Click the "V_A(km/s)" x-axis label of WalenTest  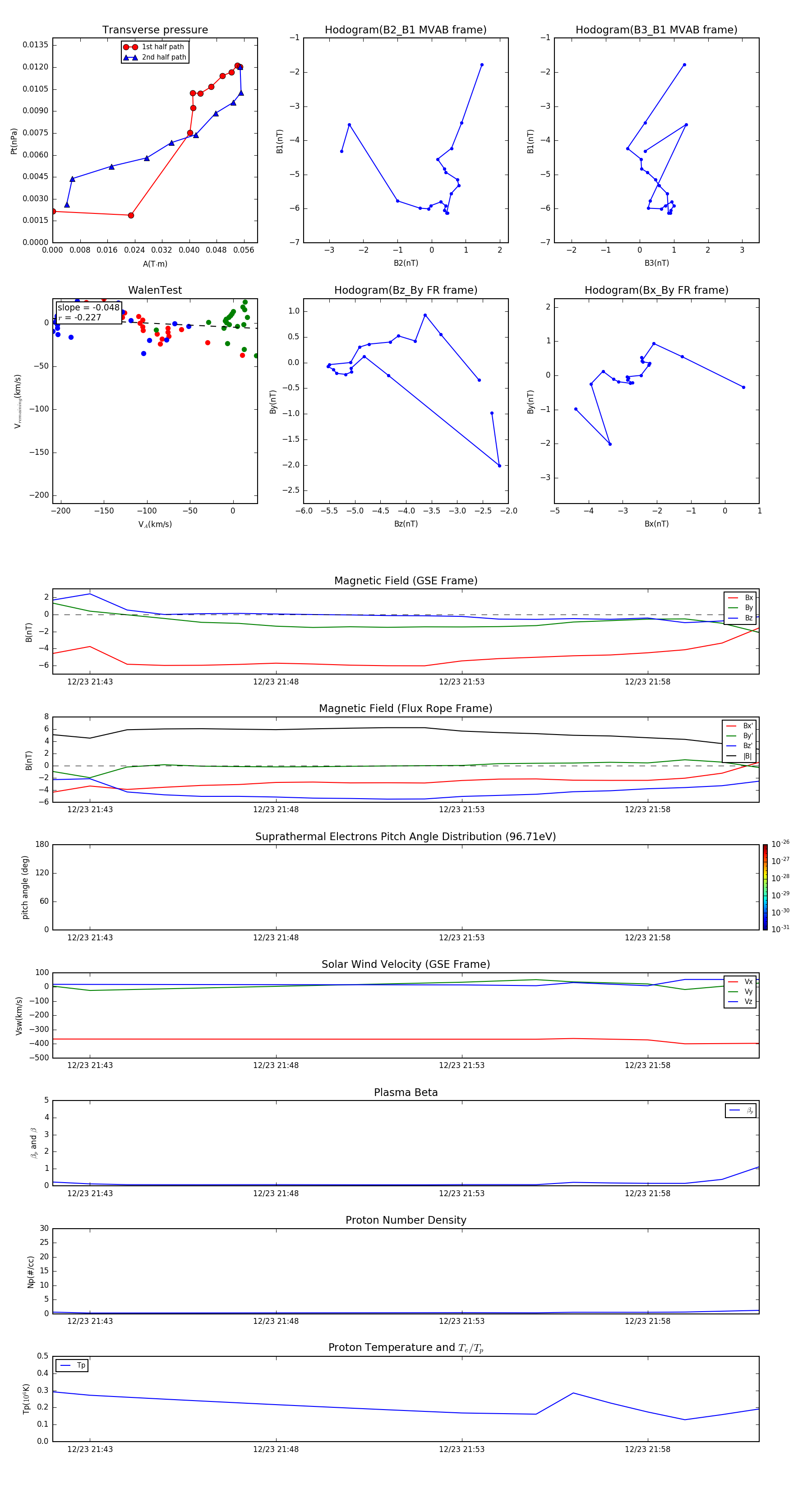155,524
